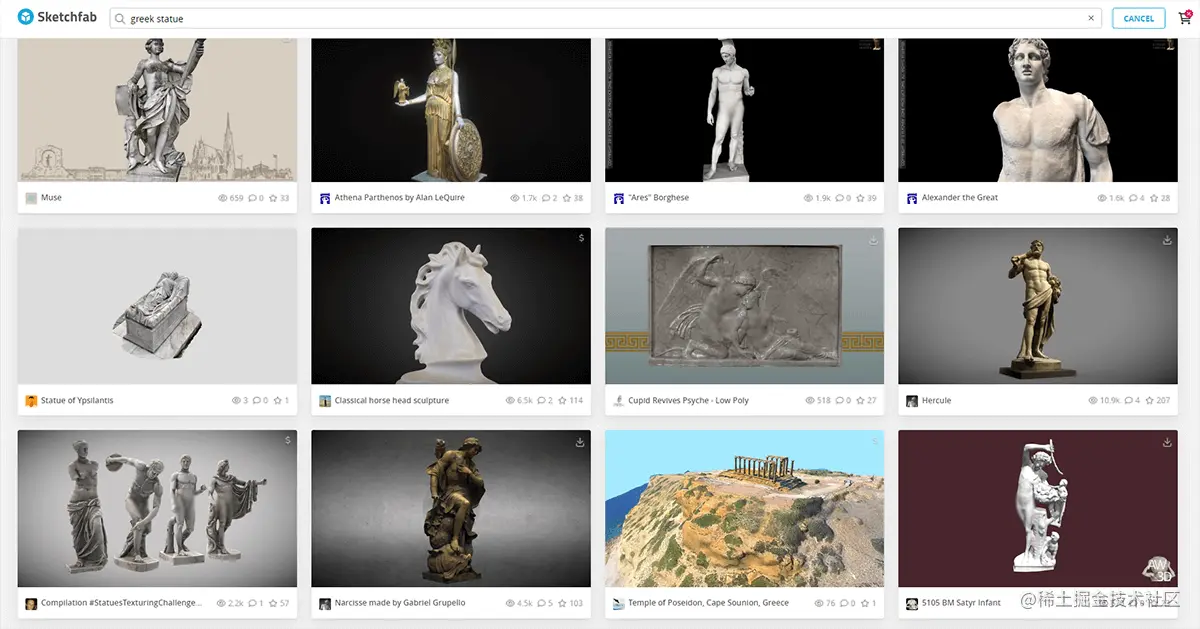This screenshot has width=1200, height=629.
Task: Click the author avatar next to Alexander the Great
Action: click(911, 197)
